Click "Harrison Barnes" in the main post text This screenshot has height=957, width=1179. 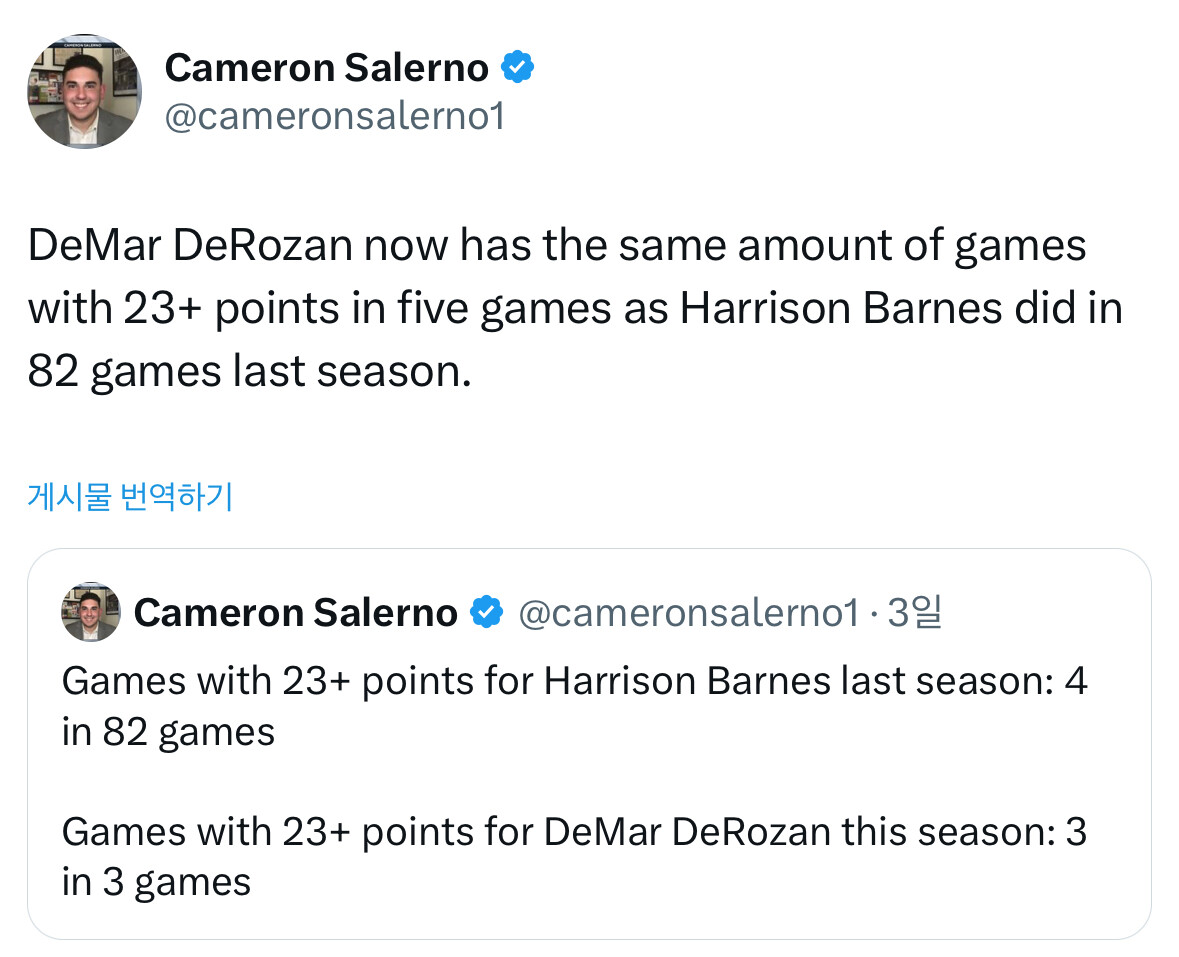pyautogui.click(x=840, y=309)
